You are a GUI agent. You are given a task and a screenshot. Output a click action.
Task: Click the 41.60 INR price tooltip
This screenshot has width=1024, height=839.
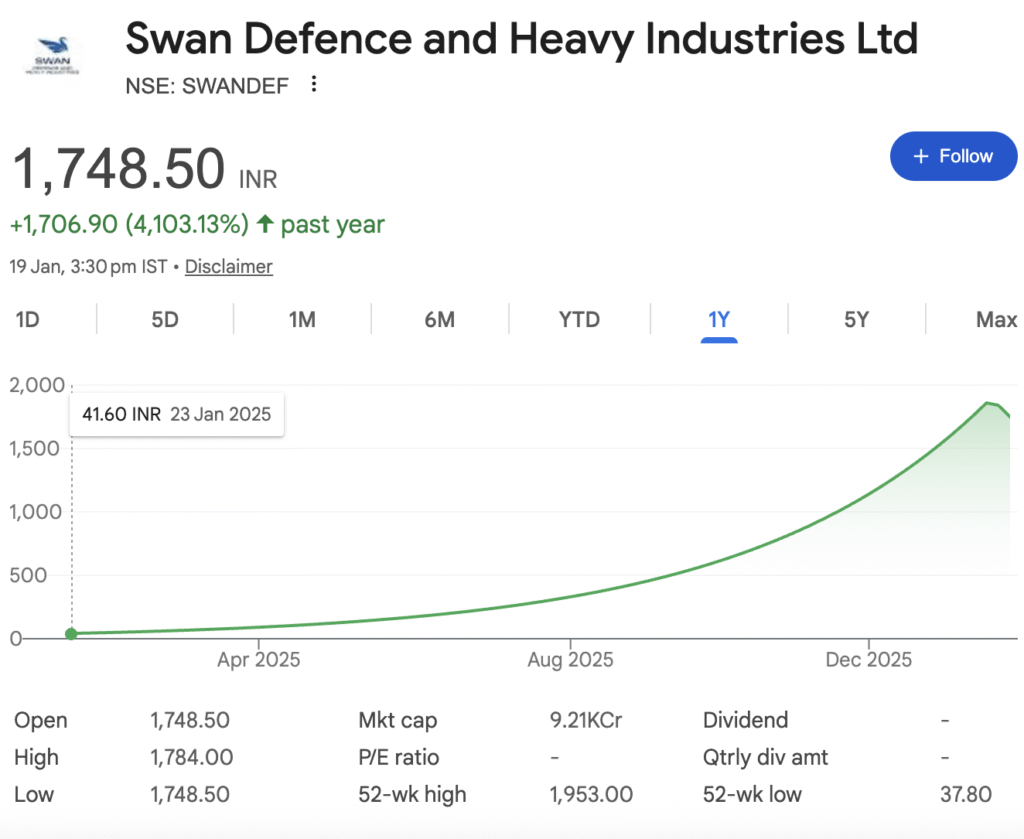pyautogui.click(x=176, y=414)
